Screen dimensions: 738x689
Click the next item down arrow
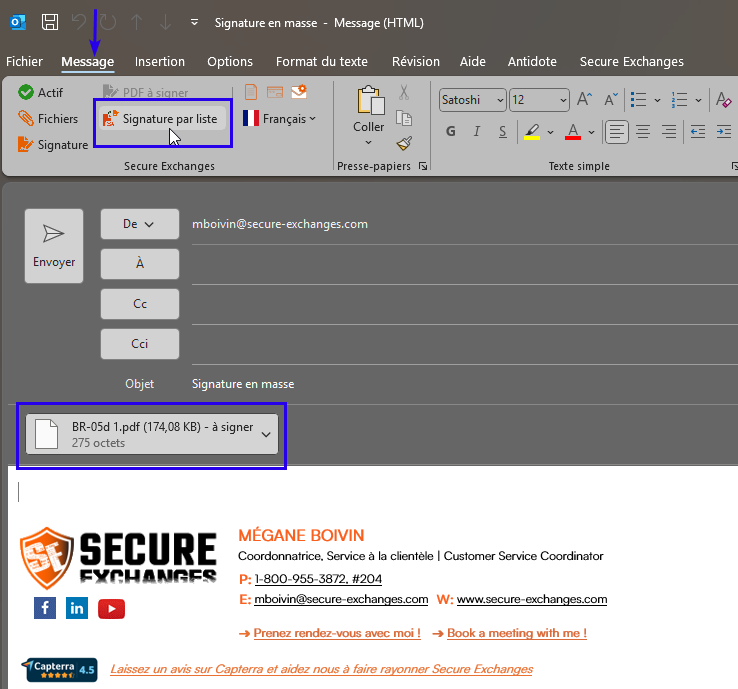click(165, 22)
